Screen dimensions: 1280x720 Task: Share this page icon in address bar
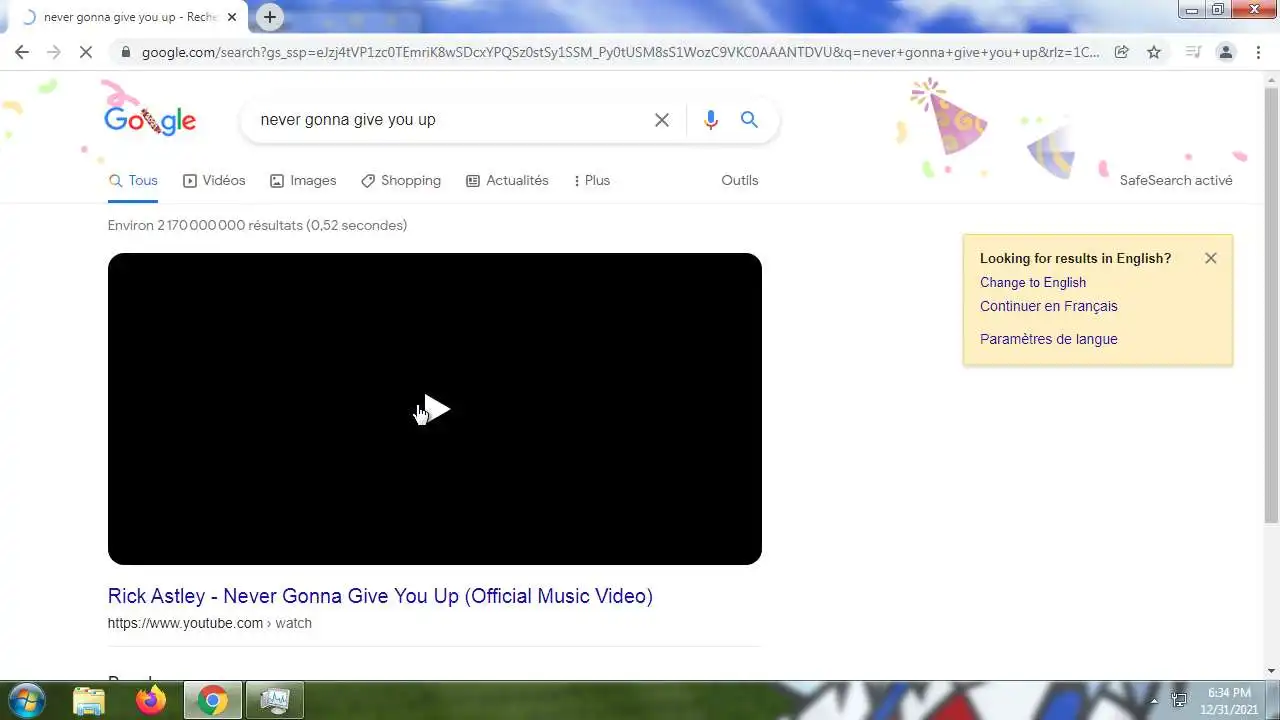pyautogui.click(x=1122, y=52)
